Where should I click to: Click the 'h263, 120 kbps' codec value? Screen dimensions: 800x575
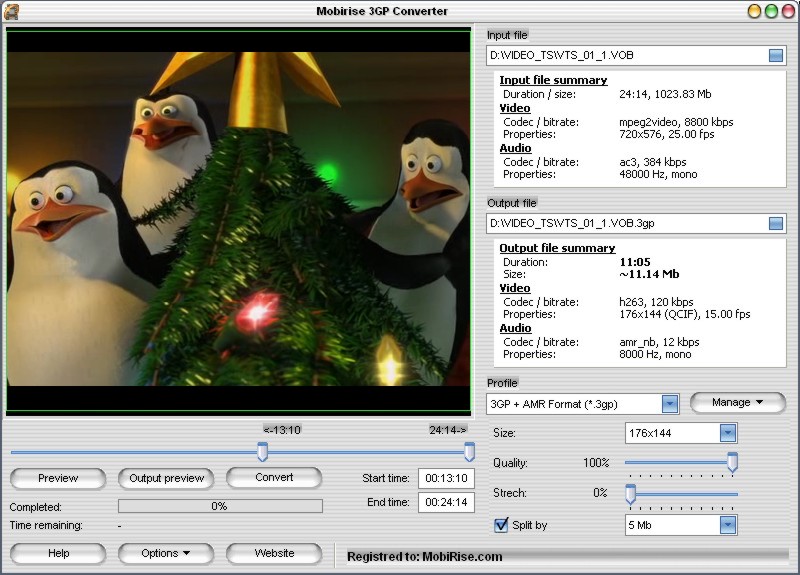(656, 303)
